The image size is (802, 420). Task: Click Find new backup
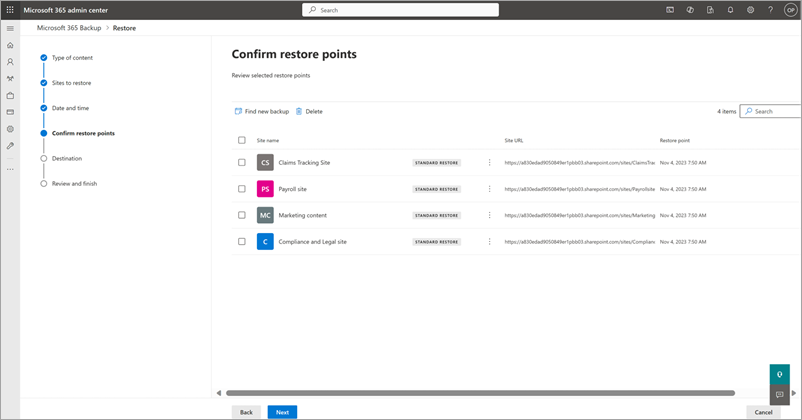(x=262, y=111)
